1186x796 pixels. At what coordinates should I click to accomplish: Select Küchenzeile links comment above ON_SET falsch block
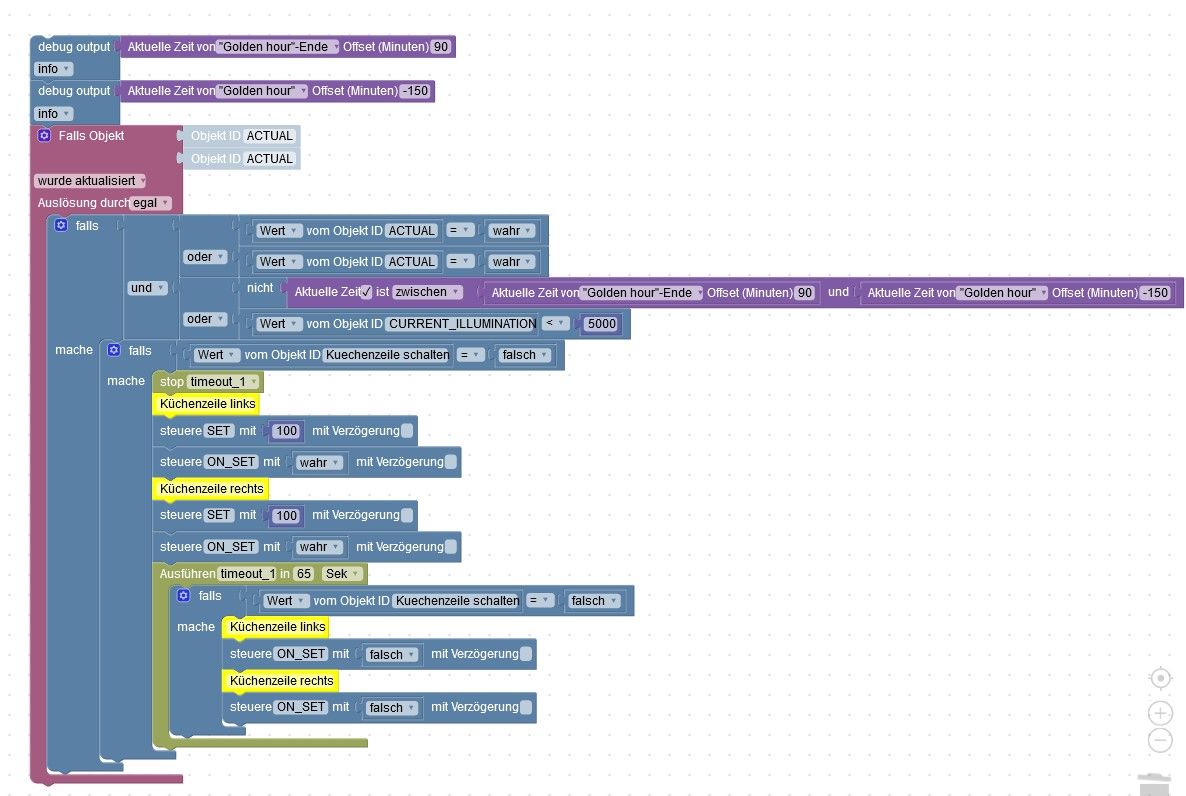point(278,627)
